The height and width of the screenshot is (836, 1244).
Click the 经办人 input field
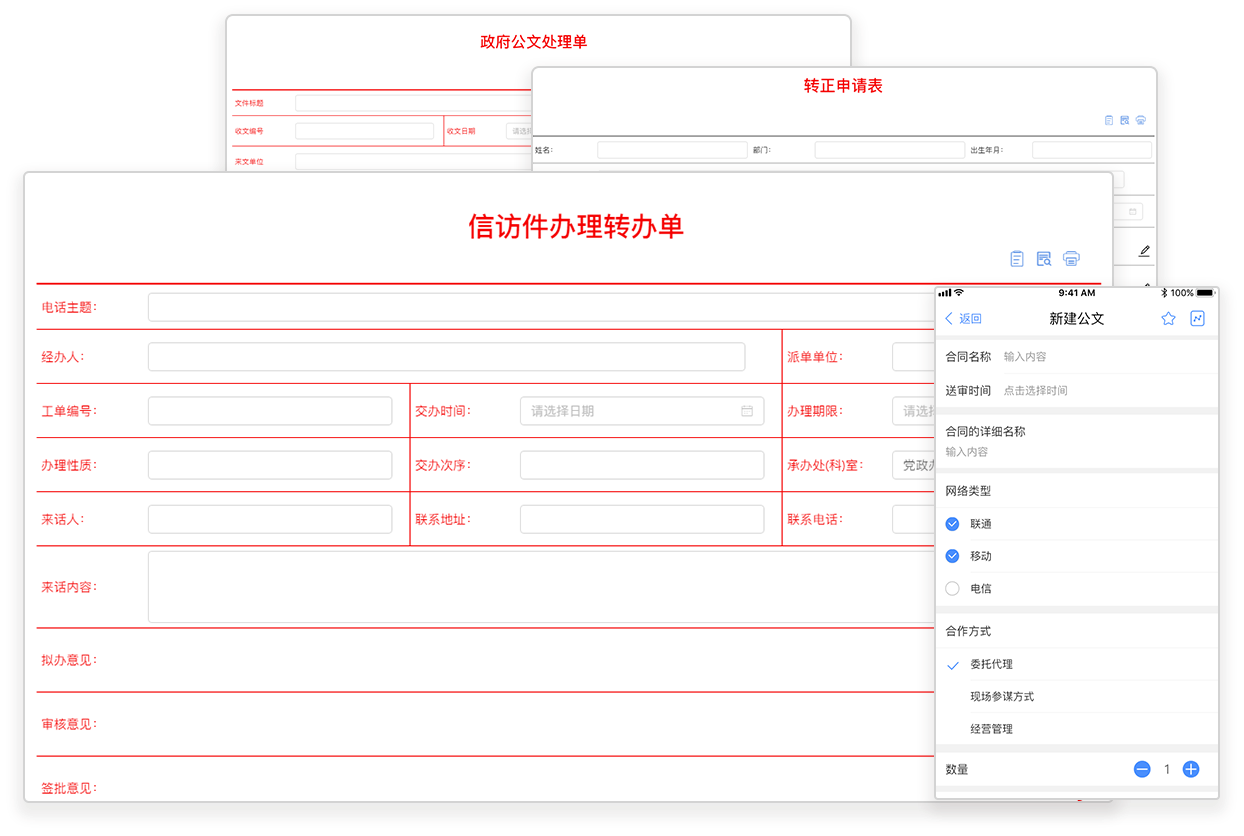pos(446,357)
